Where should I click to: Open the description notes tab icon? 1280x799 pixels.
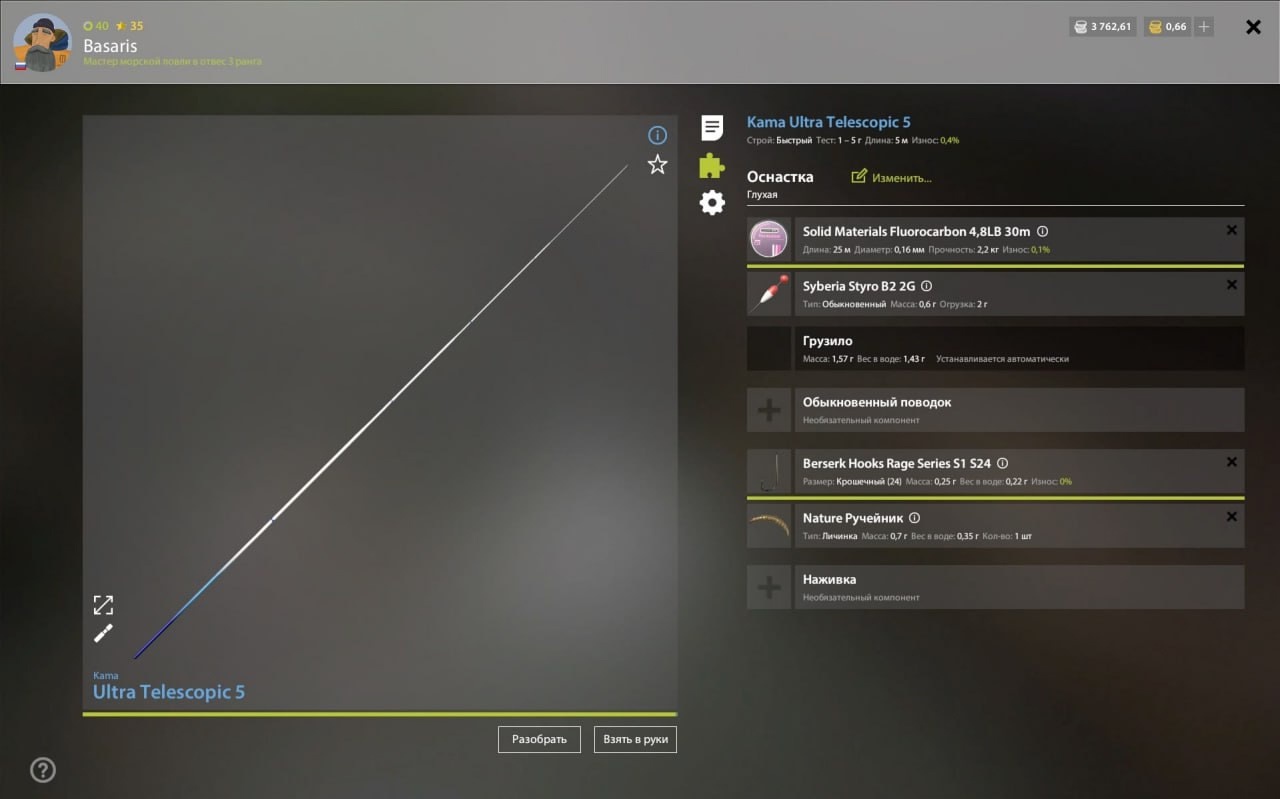pyautogui.click(x=712, y=128)
